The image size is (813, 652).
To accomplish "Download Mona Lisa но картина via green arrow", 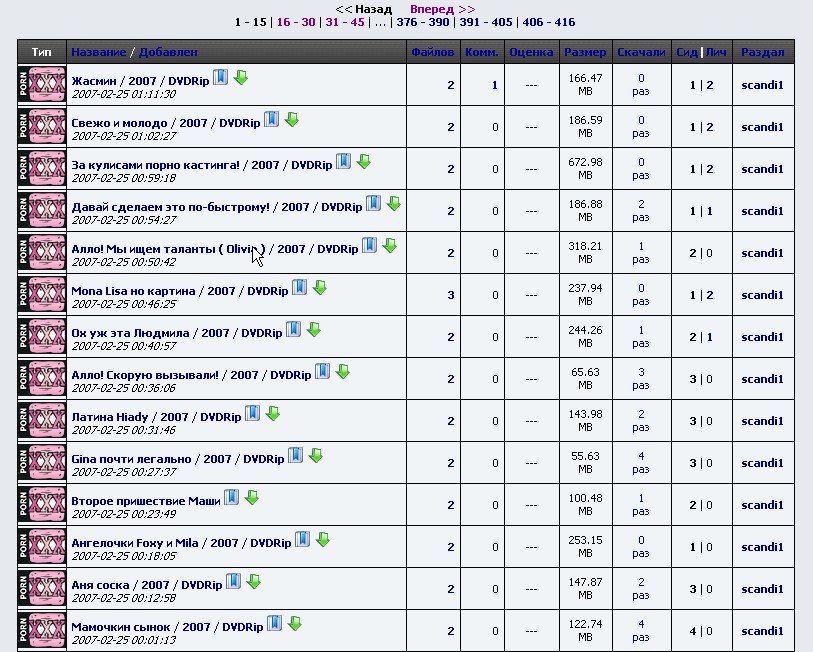I will (320, 287).
